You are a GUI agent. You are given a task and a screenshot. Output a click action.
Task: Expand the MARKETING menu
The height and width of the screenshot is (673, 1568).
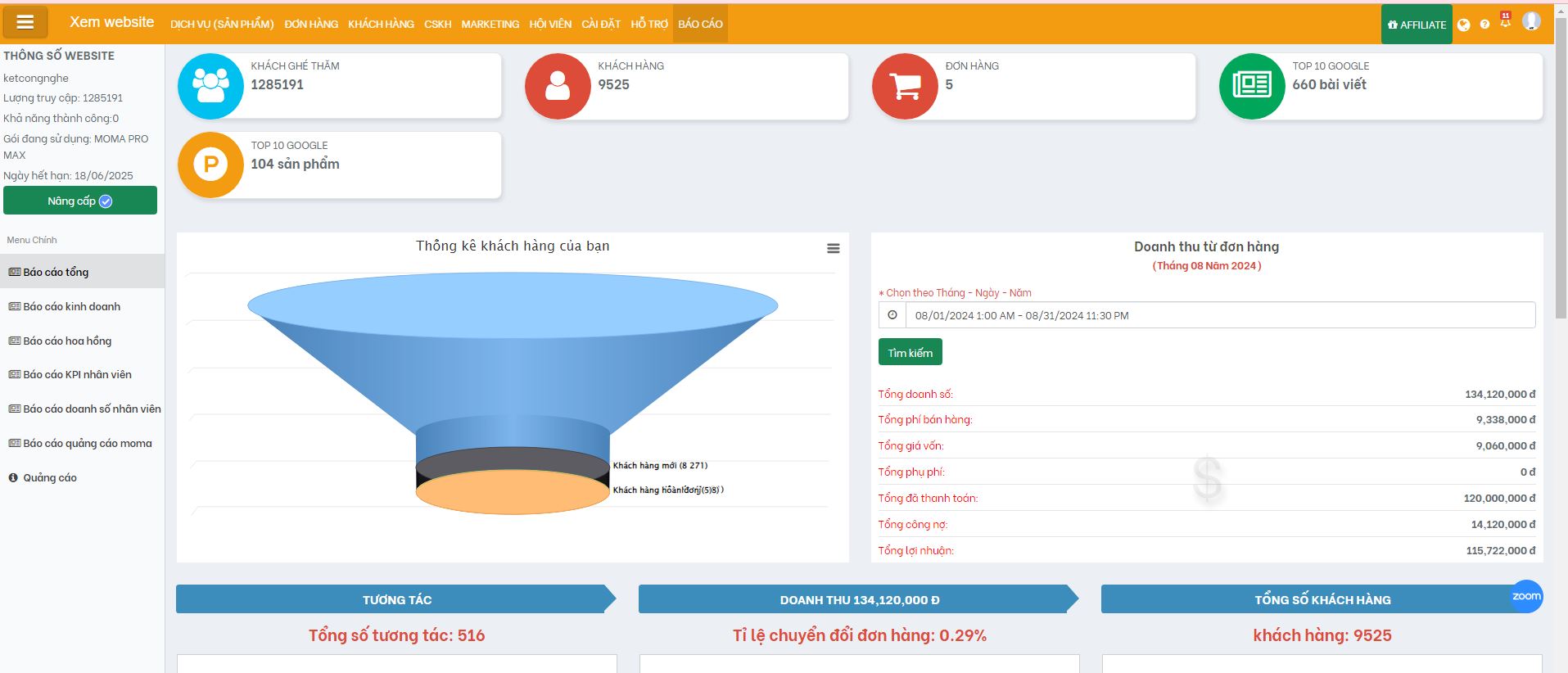click(490, 25)
